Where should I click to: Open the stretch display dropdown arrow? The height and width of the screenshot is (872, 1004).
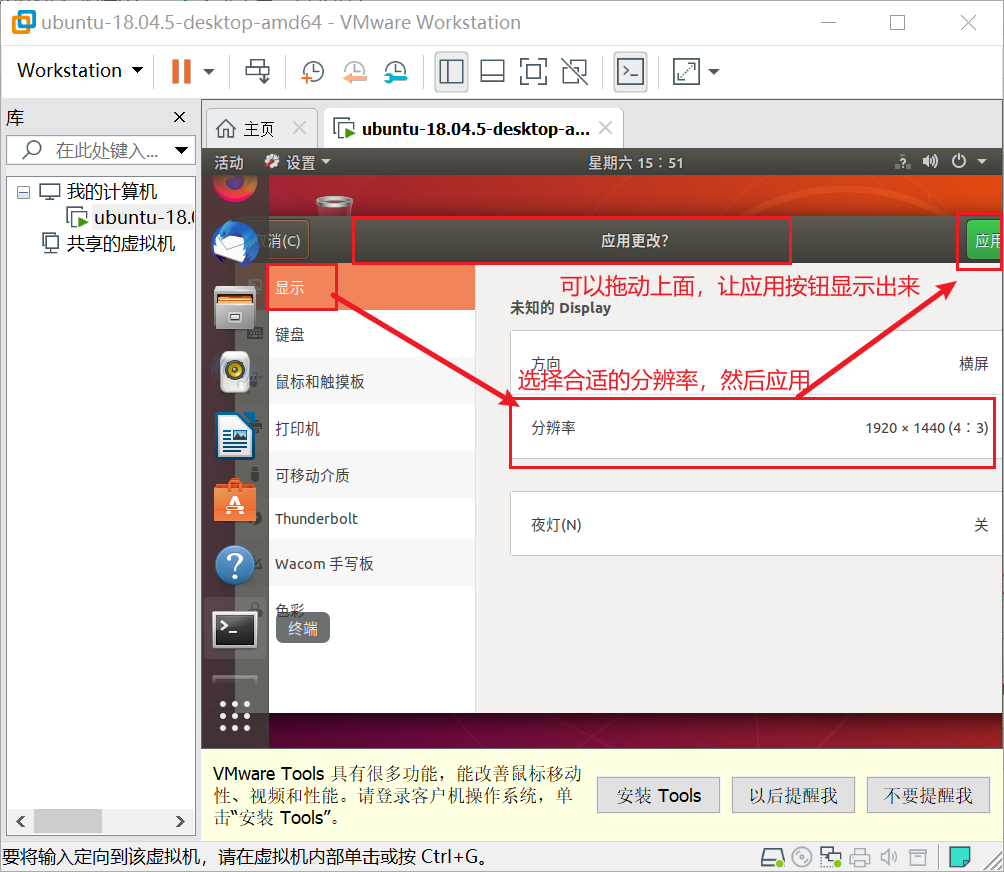click(x=714, y=72)
